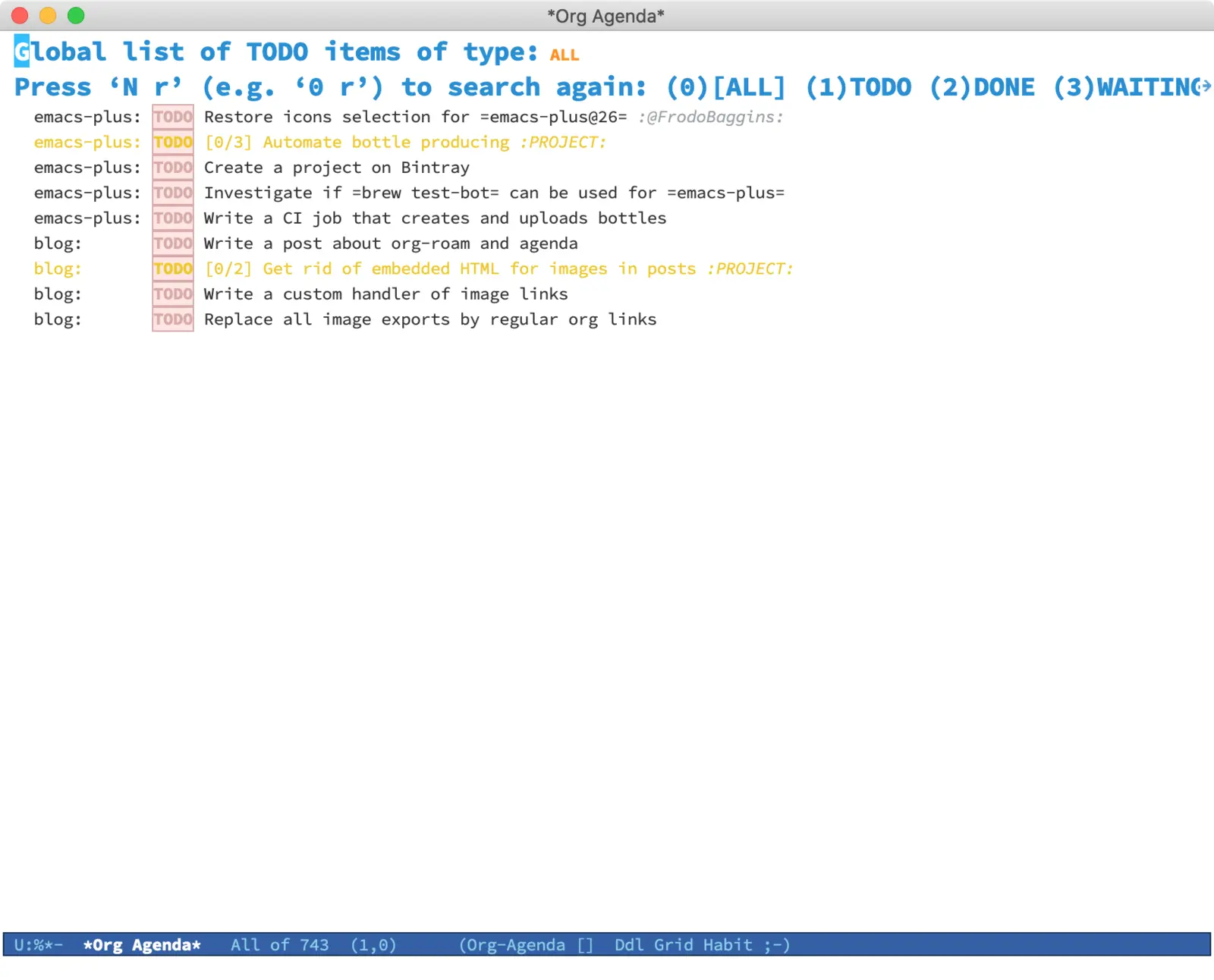Click the [0/2] progress cookie
Screen dimensions: 1214x980
[x=228, y=269]
